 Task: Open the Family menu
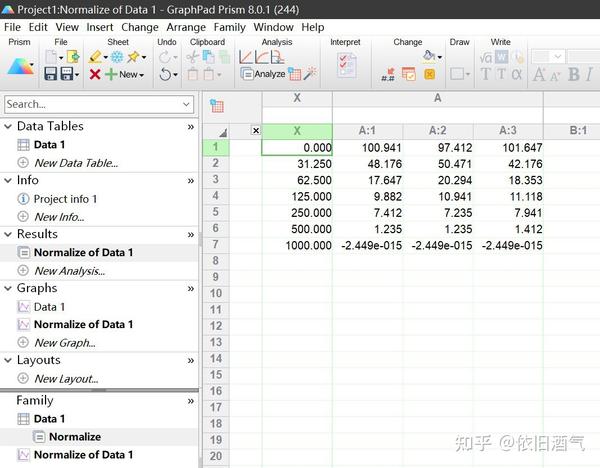click(229, 27)
